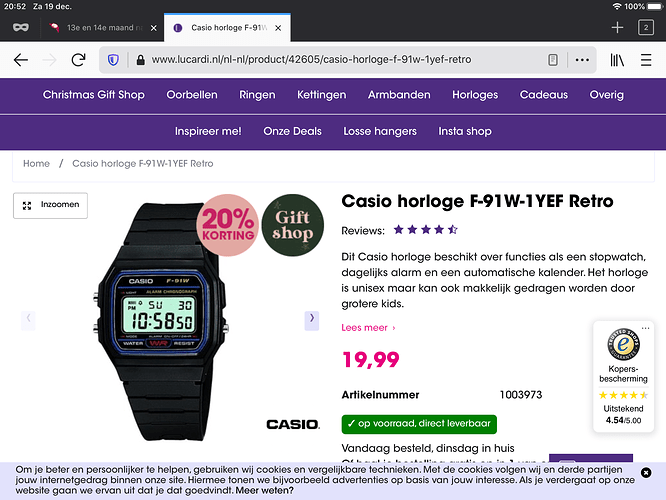Click the Inzoomen button
The width and height of the screenshot is (666, 500).
tap(50, 205)
